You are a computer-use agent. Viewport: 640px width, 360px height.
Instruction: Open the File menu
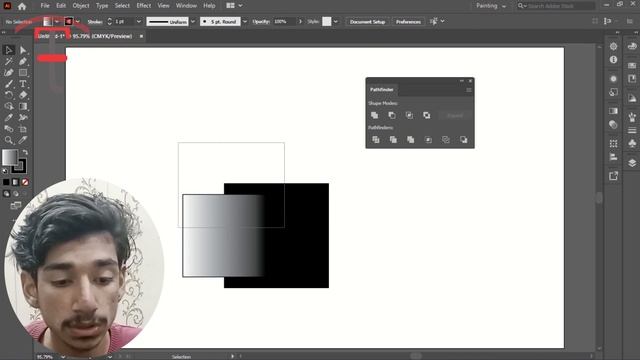(45, 6)
